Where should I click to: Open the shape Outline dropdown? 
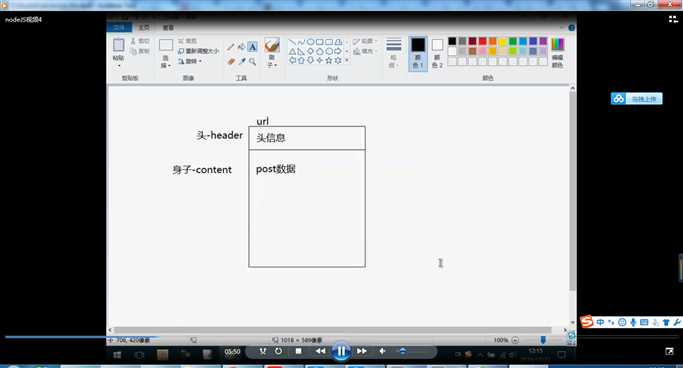[365, 41]
